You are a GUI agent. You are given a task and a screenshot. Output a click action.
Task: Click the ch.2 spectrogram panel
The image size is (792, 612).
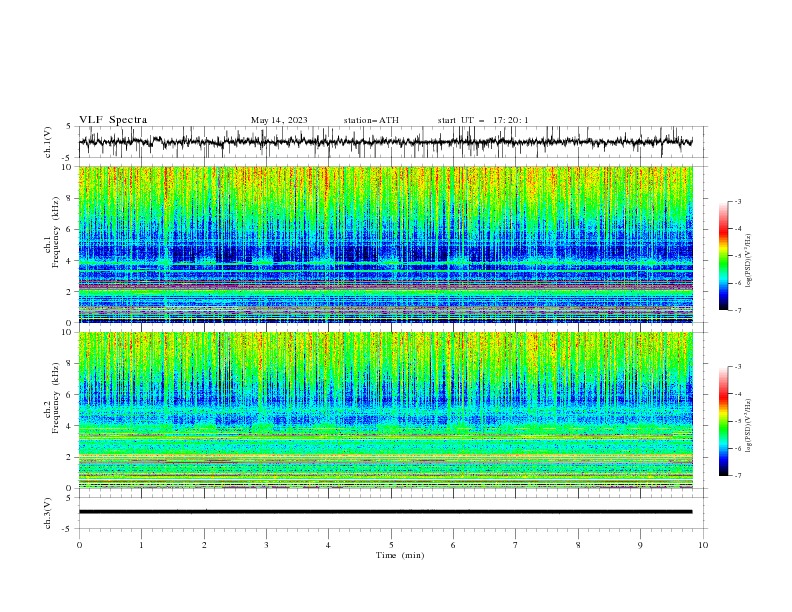[x=385, y=410]
